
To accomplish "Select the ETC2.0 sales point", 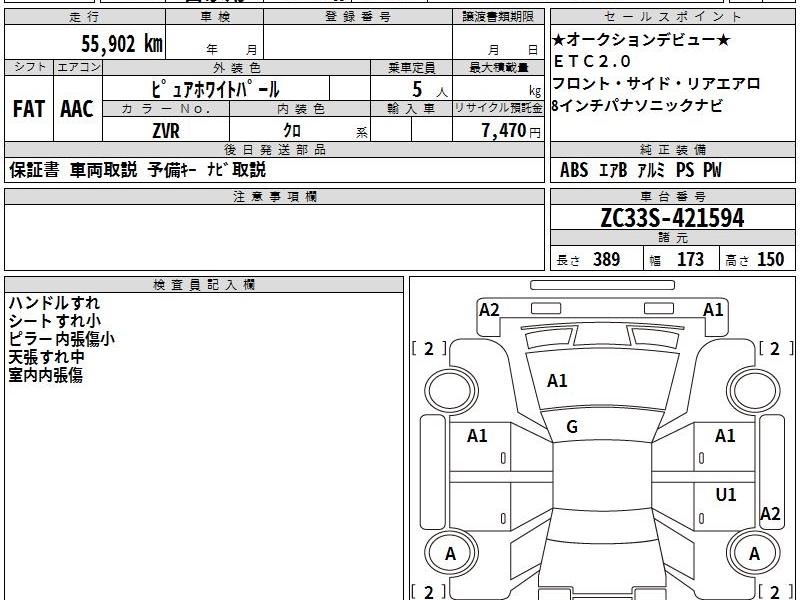I will coord(592,62).
